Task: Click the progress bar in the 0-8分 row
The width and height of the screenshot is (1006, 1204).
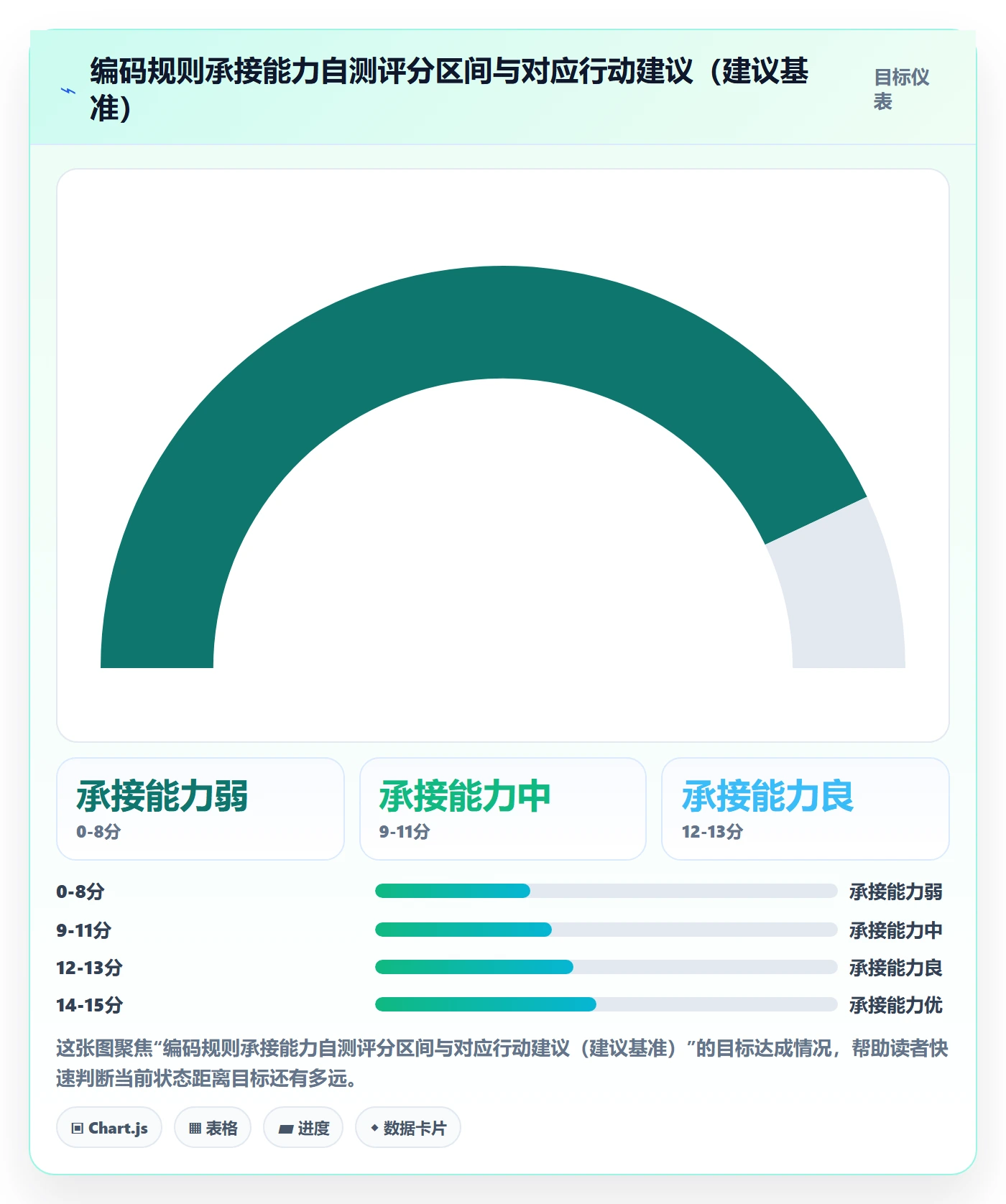Action: click(x=606, y=891)
